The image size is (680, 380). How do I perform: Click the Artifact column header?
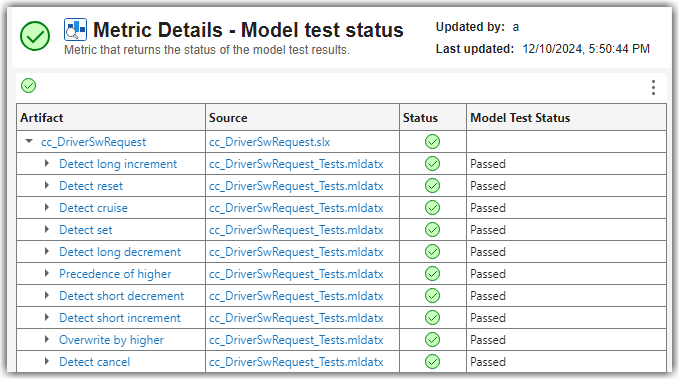coord(111,117)
